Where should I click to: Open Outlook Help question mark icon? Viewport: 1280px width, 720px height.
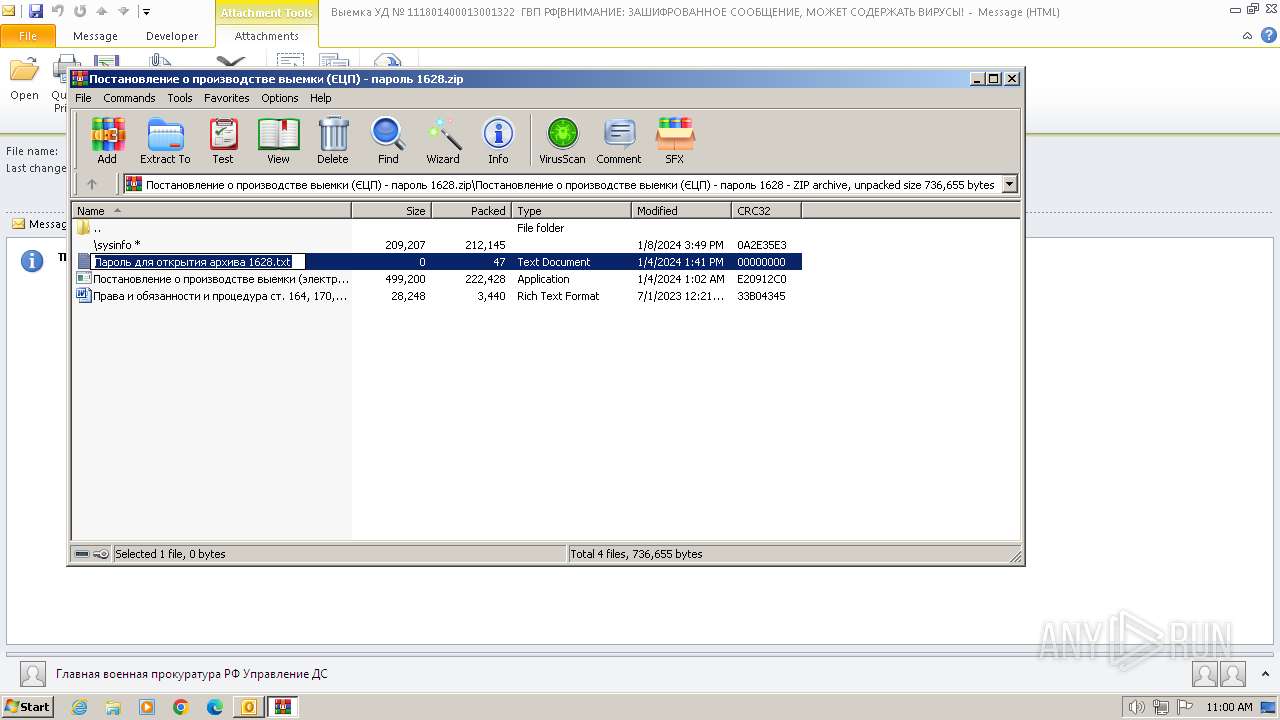1269,36
